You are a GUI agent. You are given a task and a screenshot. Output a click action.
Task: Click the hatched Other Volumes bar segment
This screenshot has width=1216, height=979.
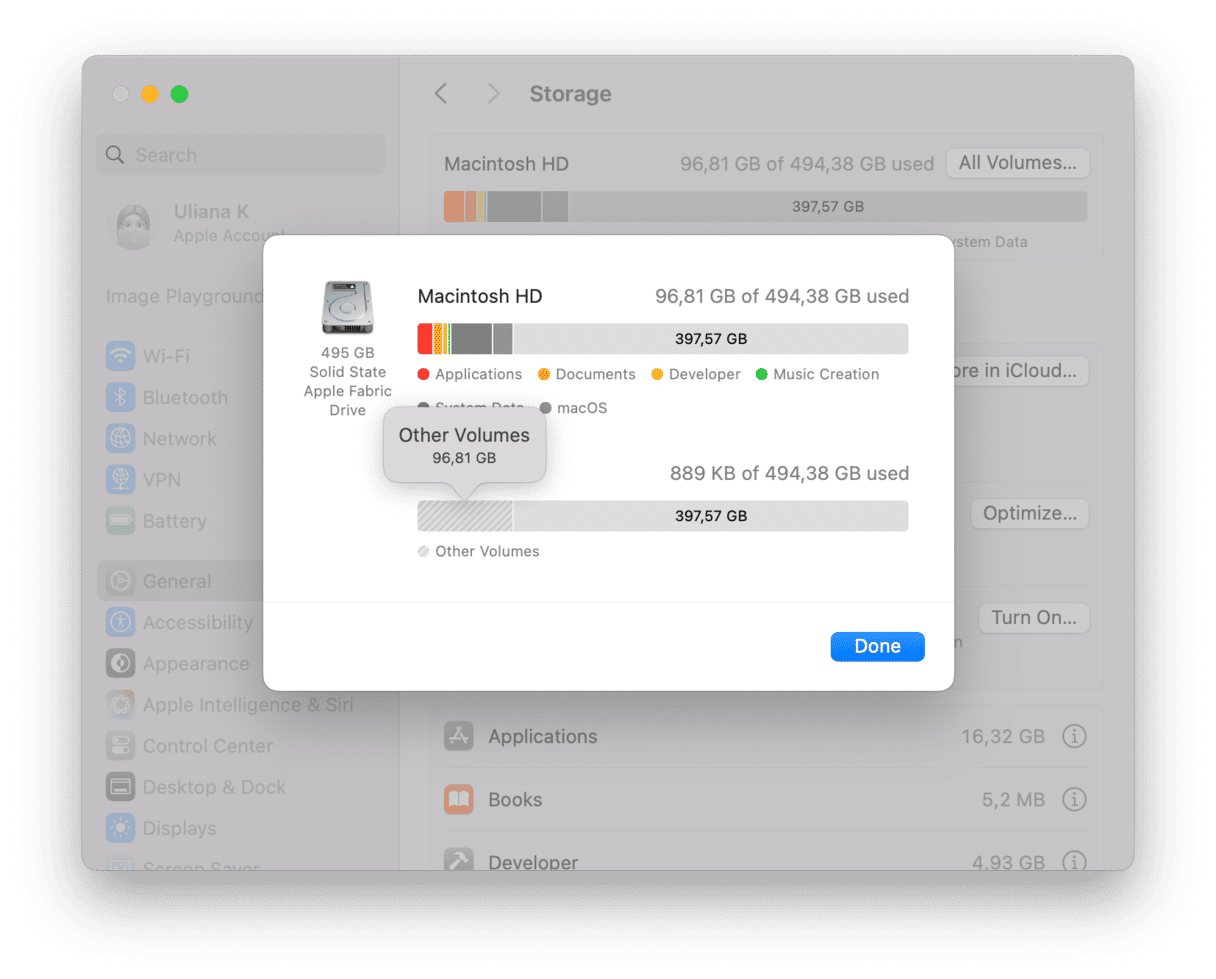click(x=465, y=516)
